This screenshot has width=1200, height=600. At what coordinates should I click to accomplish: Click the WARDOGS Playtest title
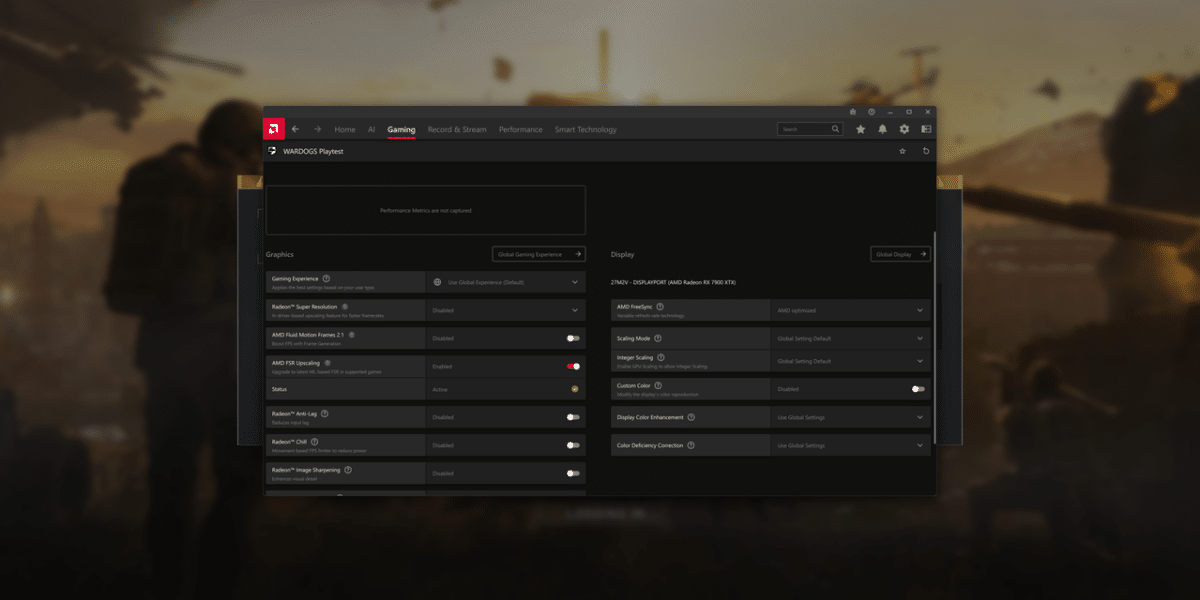pyautogui.click(x=313, y=151)
